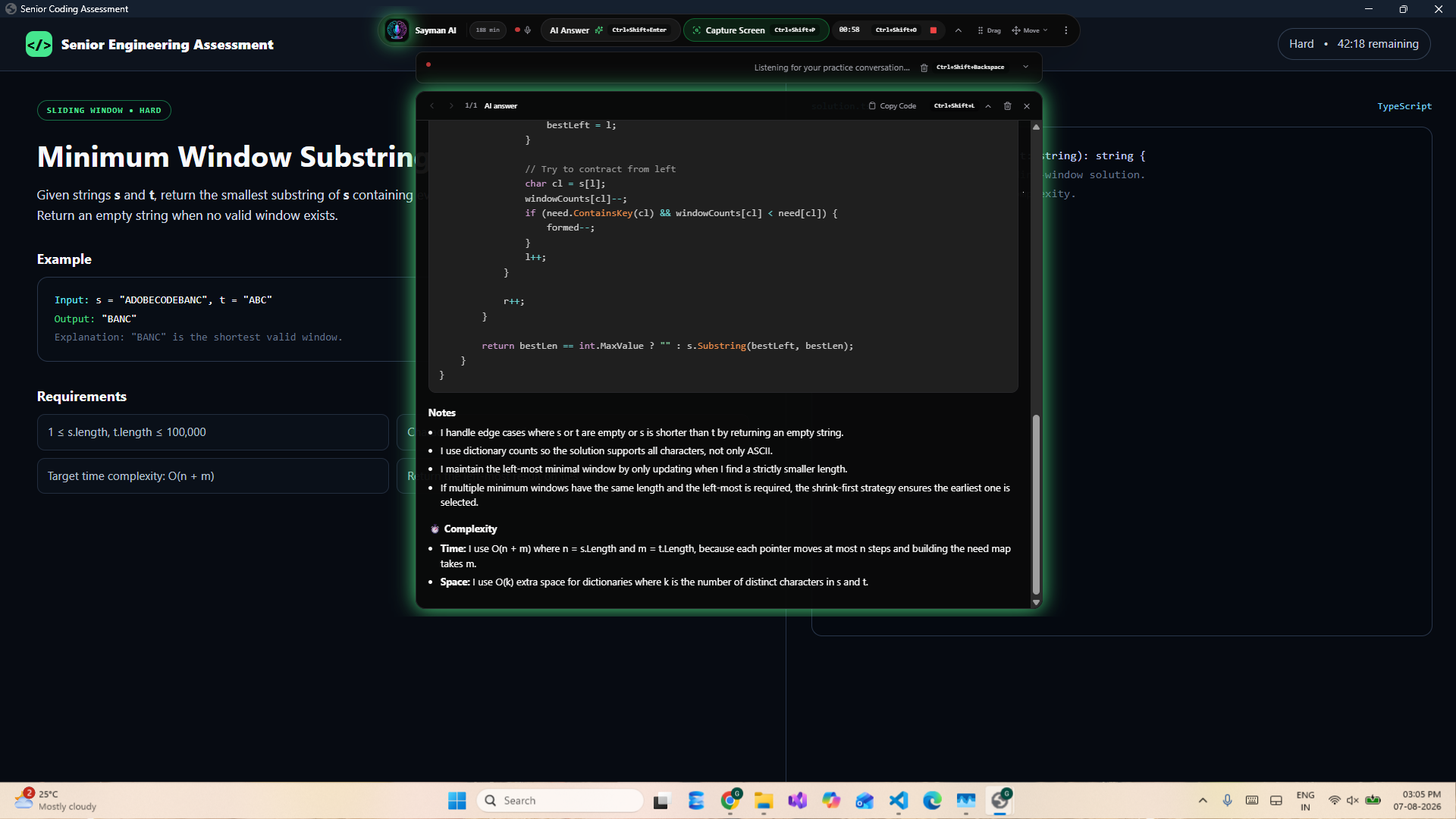Image resolution: width=1456 pixels, height=819 pixels.
Task: Collapse the AI answer panel chevron
Action: coord(988,106)
